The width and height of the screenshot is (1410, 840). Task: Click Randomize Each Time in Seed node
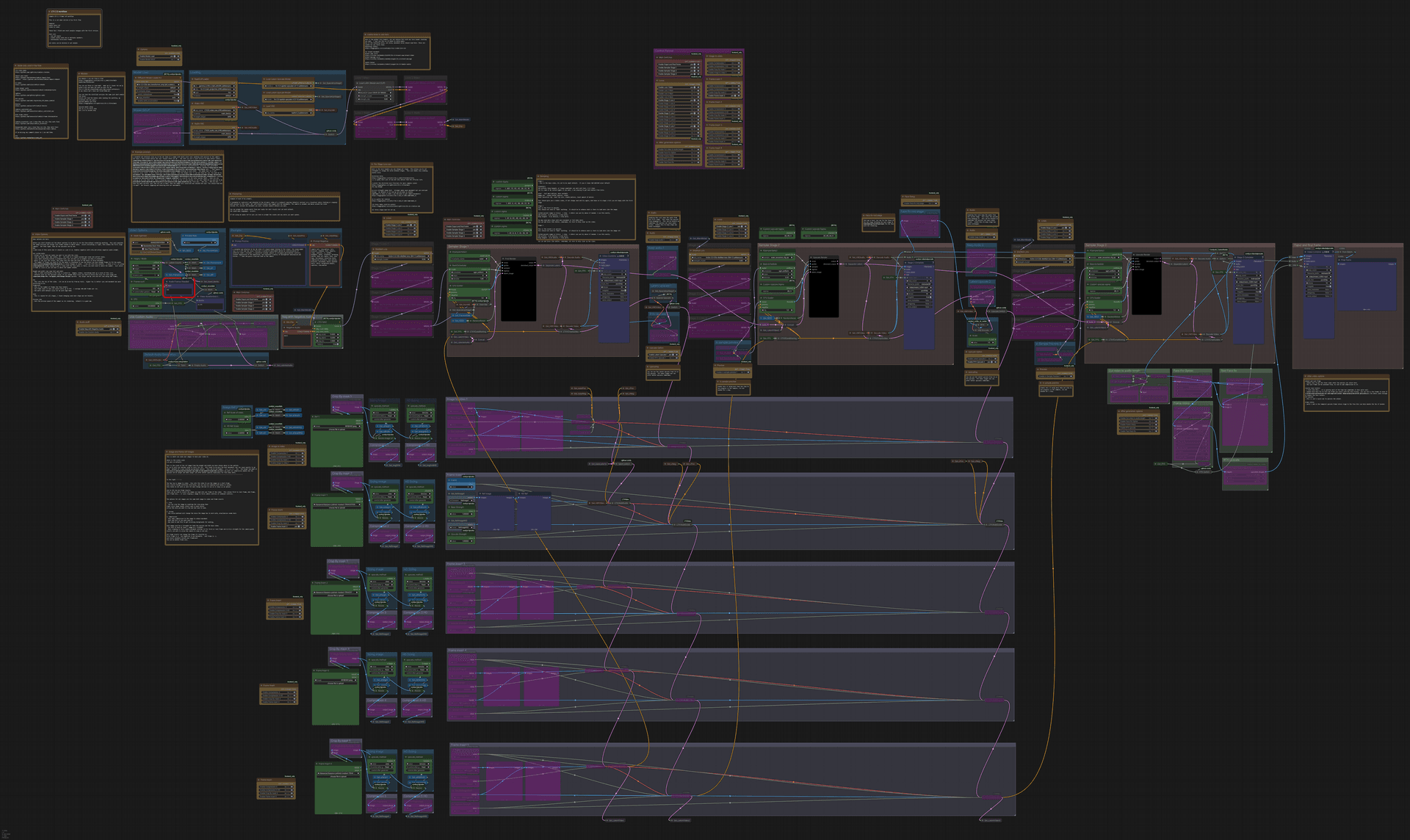point(151,246)
